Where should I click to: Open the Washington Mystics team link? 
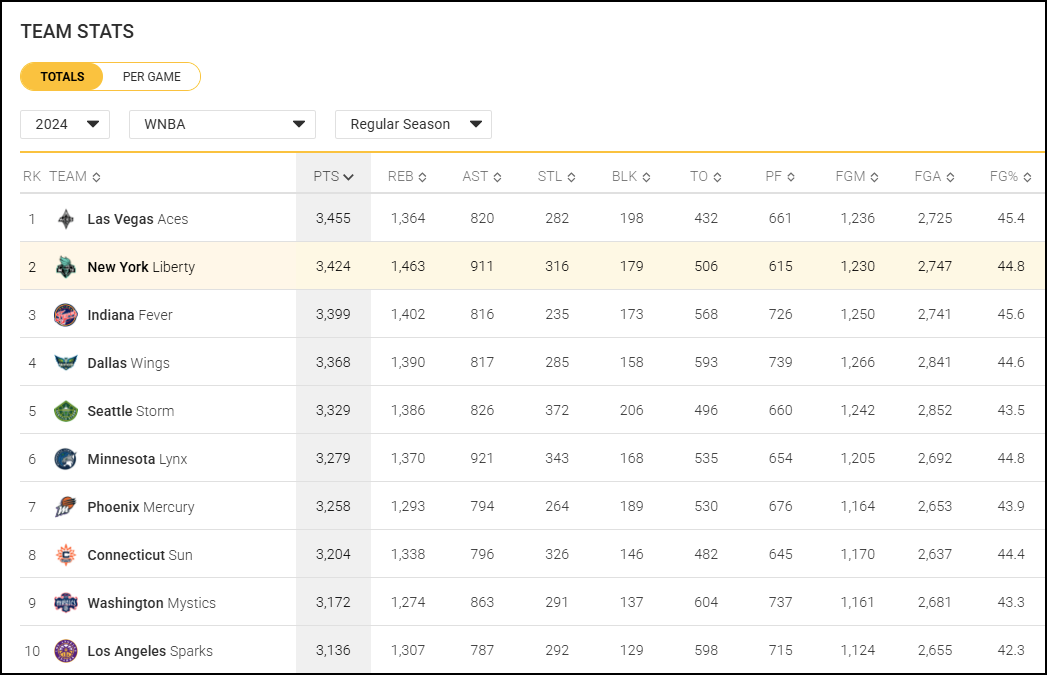(x=151, y=603)
